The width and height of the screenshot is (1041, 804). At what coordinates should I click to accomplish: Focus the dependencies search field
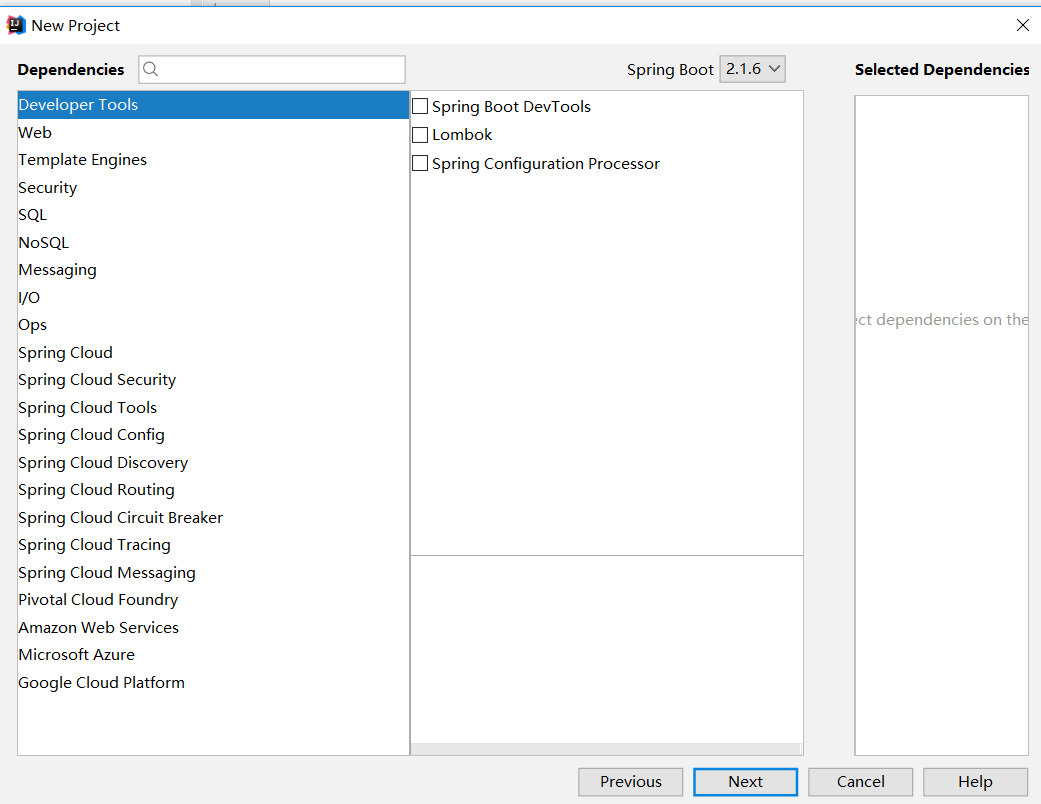coord(280,69)
